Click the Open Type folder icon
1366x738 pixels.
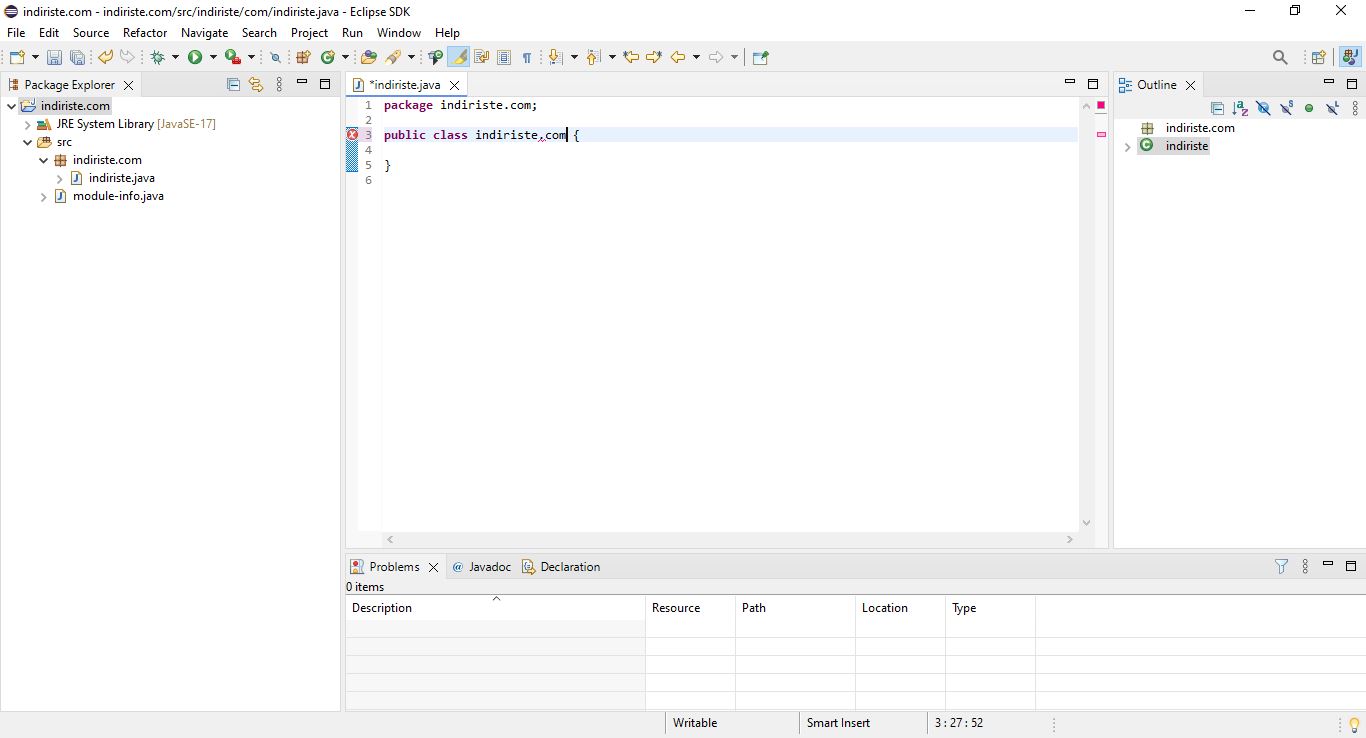coord(369,57)
